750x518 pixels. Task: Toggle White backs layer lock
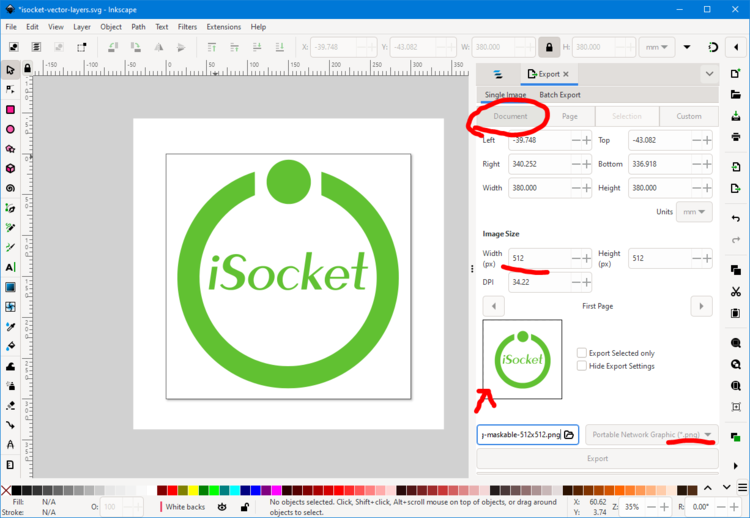244,507
